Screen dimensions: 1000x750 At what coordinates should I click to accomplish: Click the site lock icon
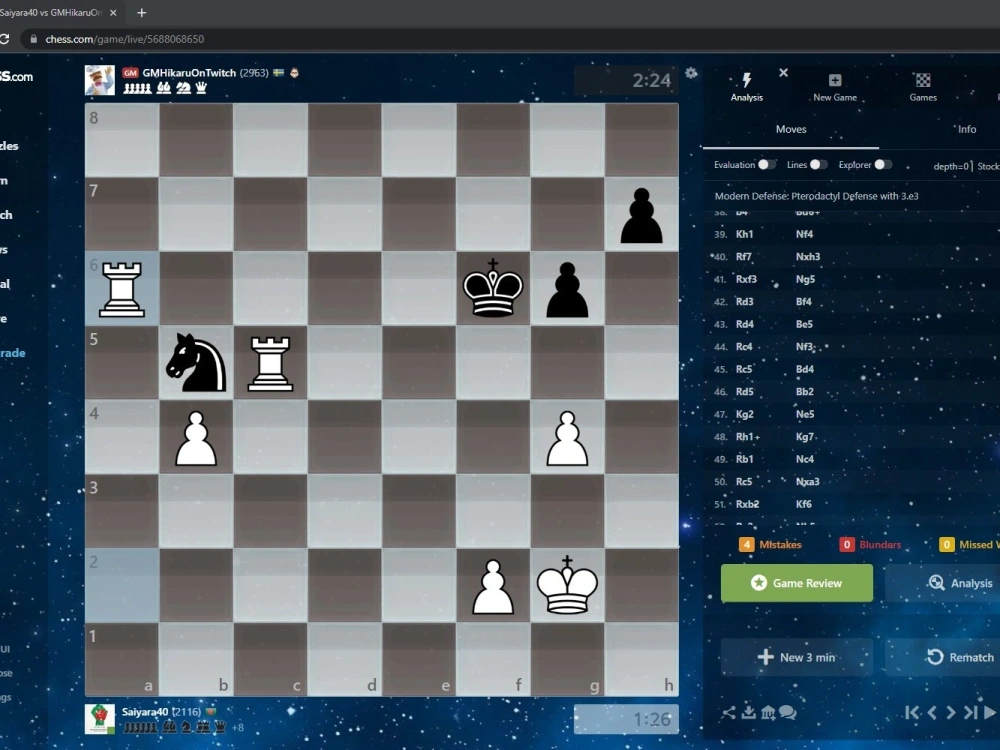(x=33, y=39)
